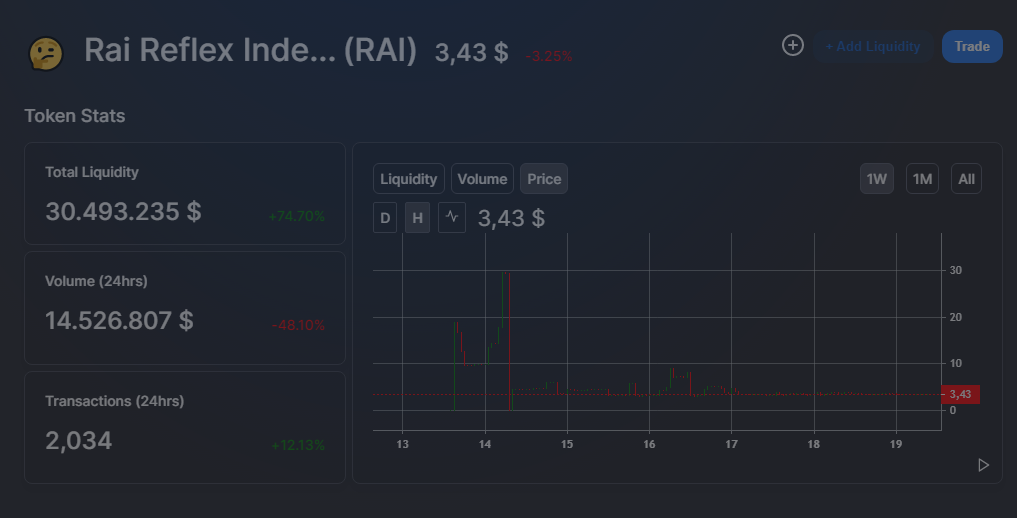Image resolution: width=1017 pixels, height=518 pixels.
Task: Switch chart to Liquidity tab
Action: click(409, 179)
